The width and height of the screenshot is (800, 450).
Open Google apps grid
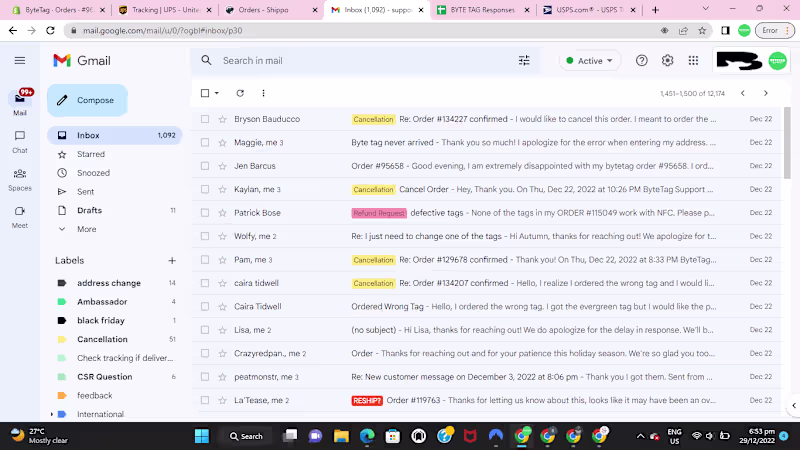(693, 61)
